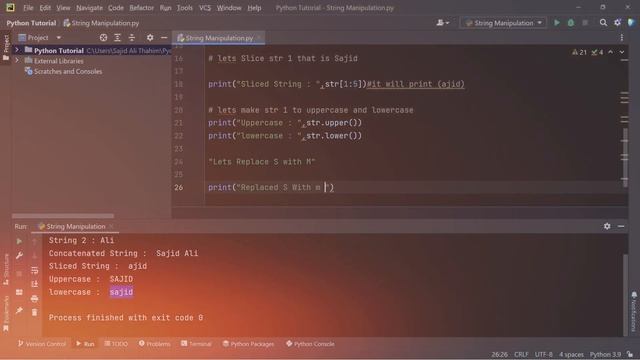Viewport: 640px width, 360px height.
Task: Open Problems tool window
Action: tap(154, 344)
